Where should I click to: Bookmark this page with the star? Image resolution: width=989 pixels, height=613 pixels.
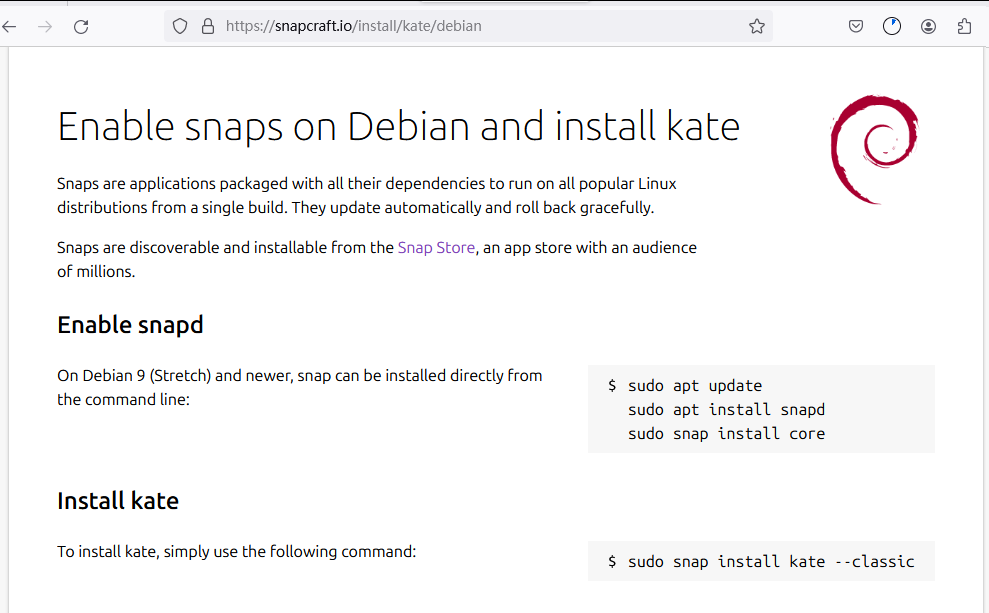(757, 26)
